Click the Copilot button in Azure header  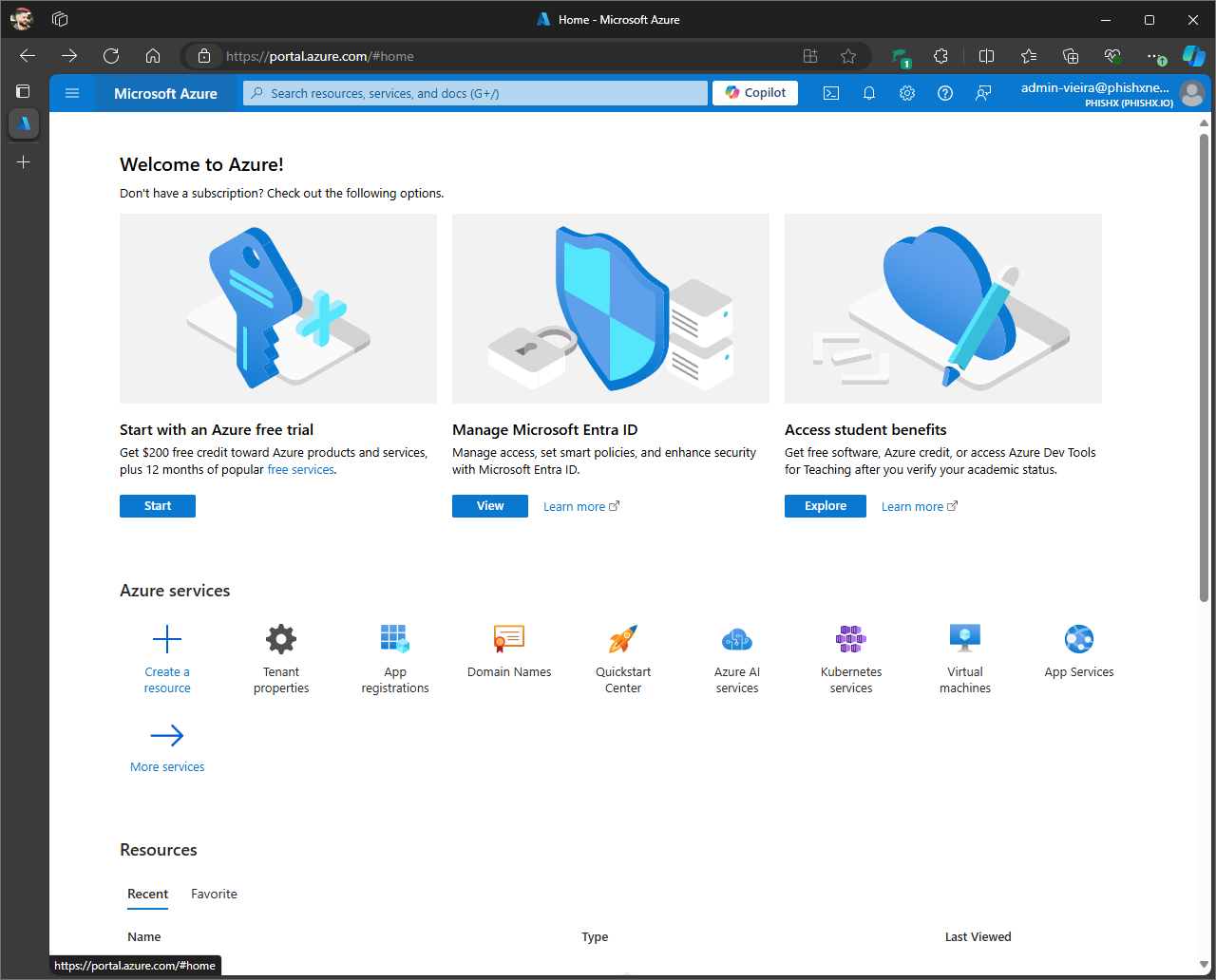755,92
